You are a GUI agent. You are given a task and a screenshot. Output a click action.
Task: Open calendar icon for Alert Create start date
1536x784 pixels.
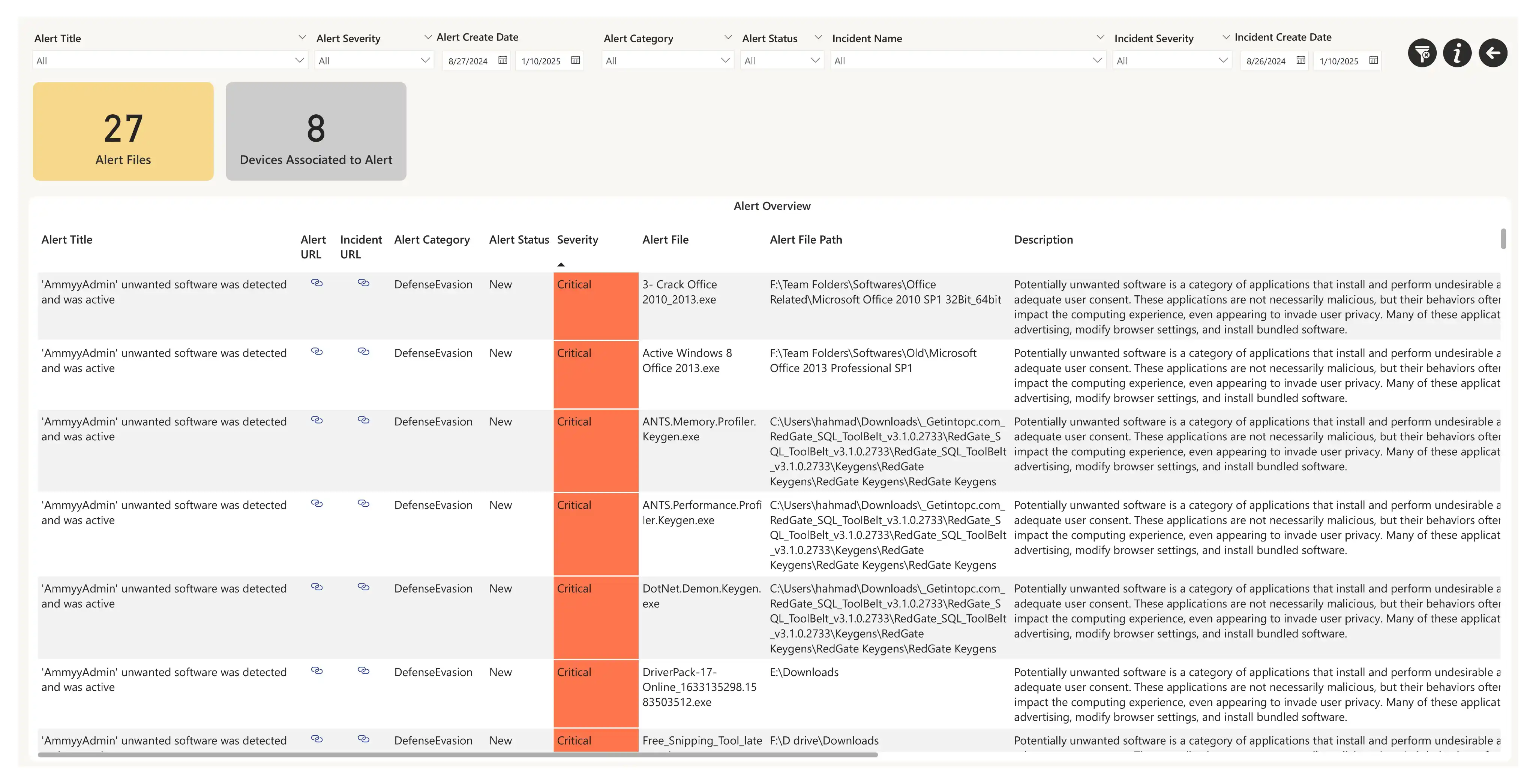click(x=502, y=60)
